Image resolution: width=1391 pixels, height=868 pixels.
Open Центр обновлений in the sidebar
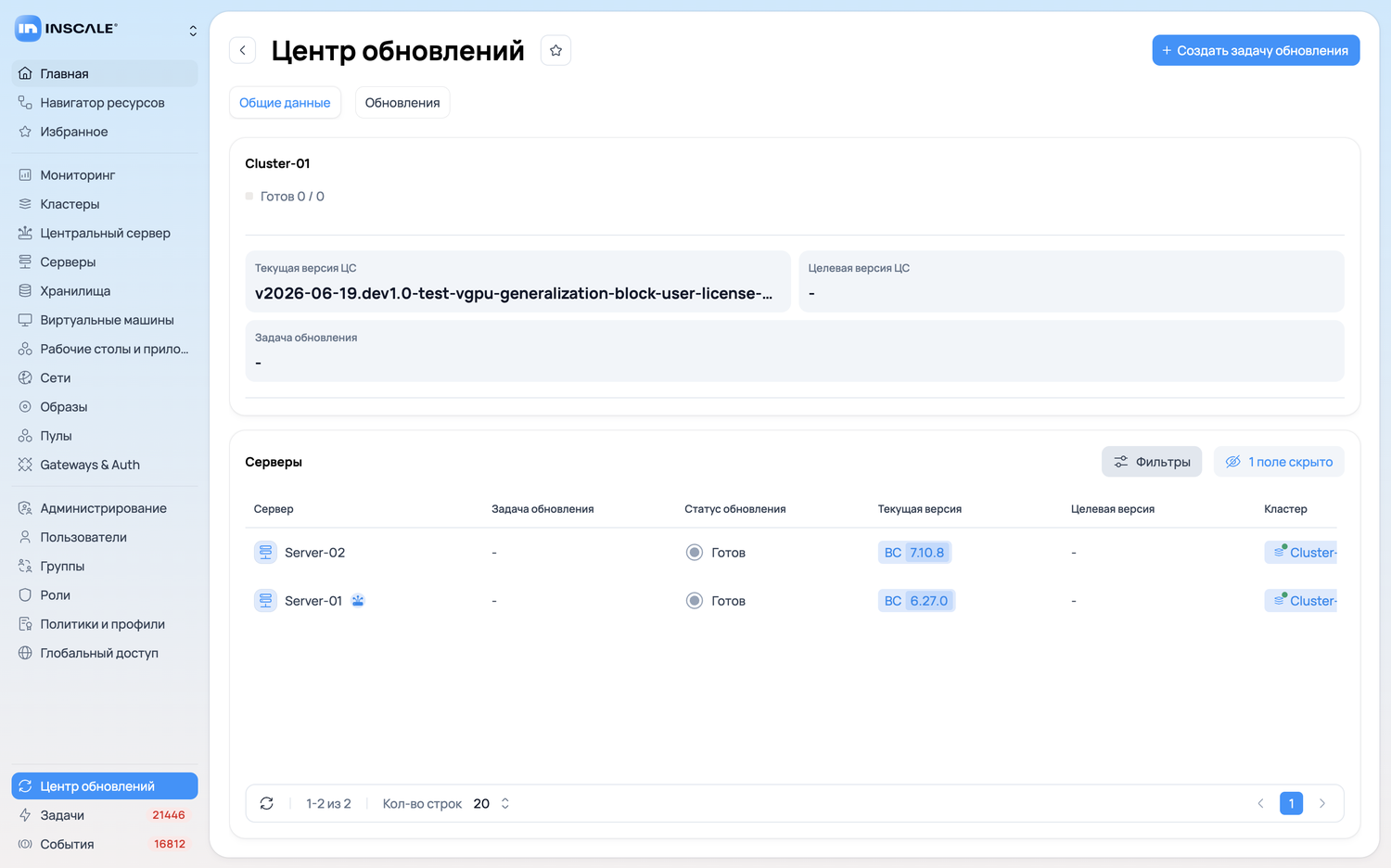pyautogui.click(x=105, y=786)
